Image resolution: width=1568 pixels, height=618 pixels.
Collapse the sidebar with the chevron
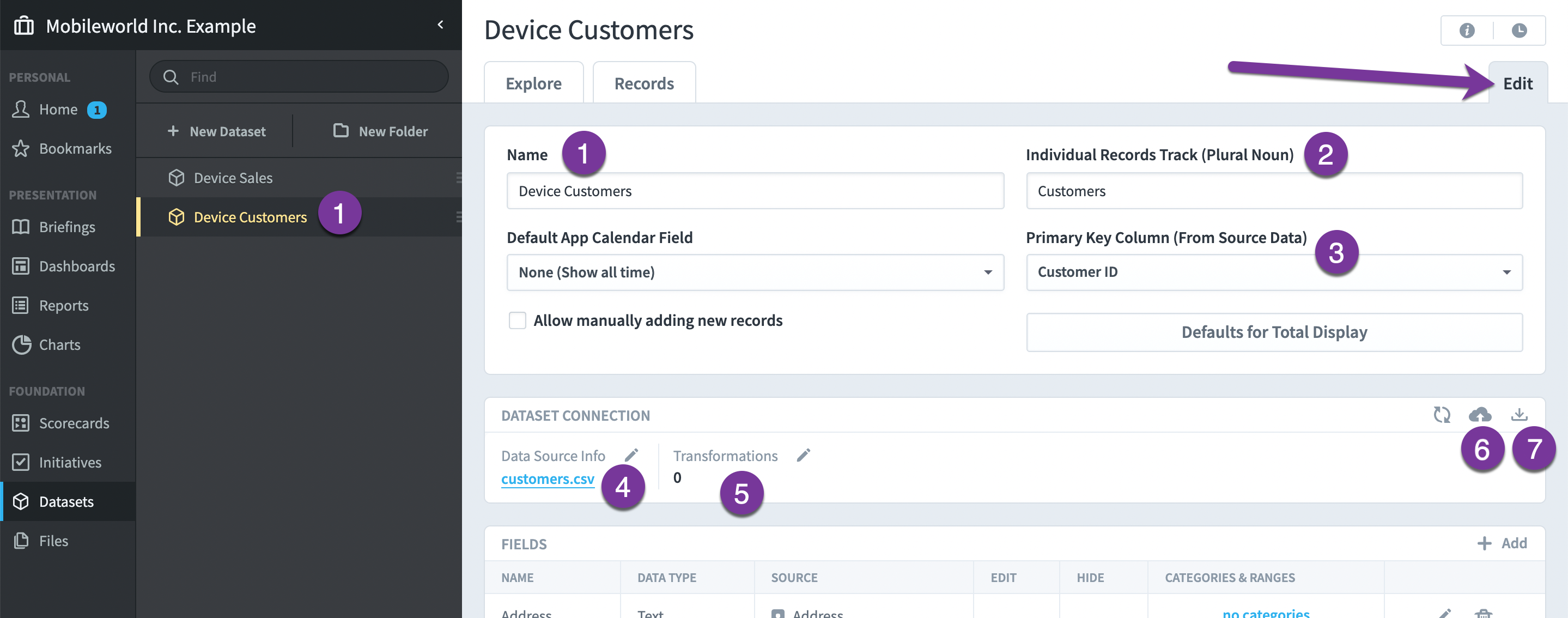[x=440, y=25]
